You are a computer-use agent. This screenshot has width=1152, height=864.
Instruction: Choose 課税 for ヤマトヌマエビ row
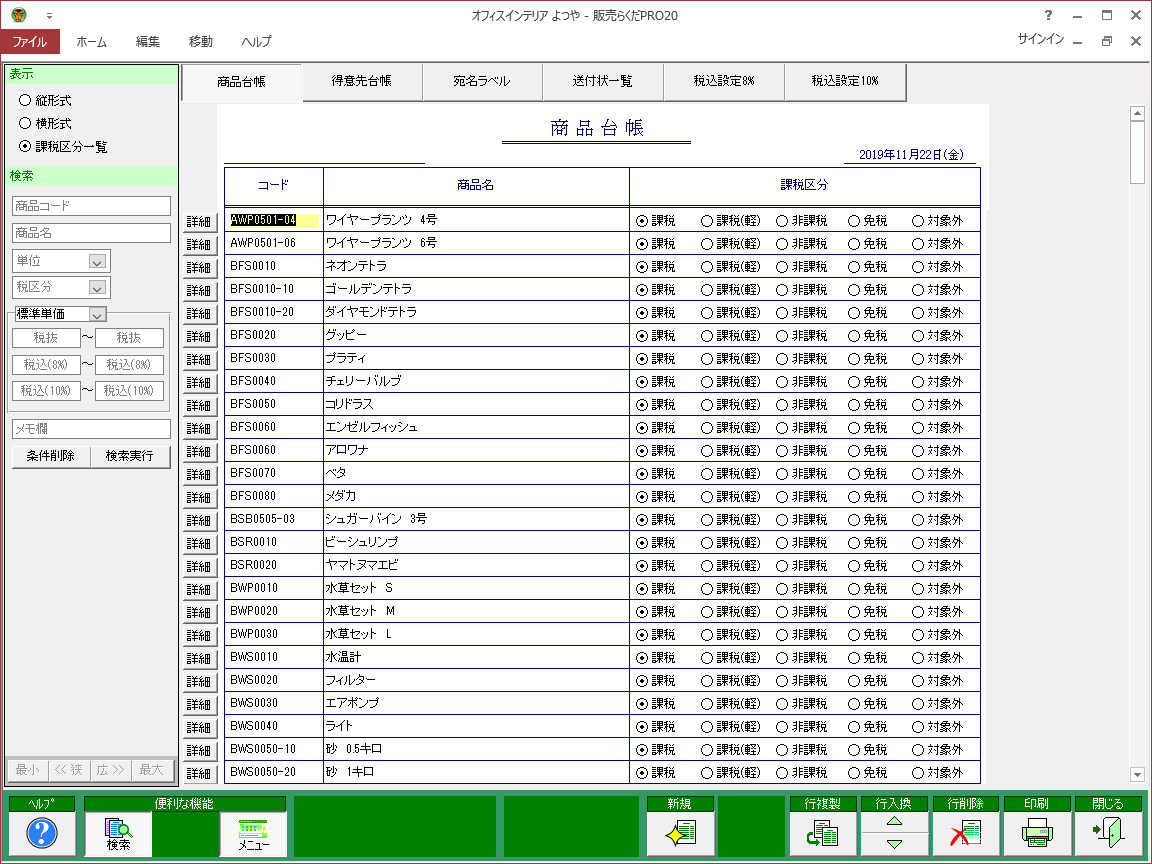point(642,566)
